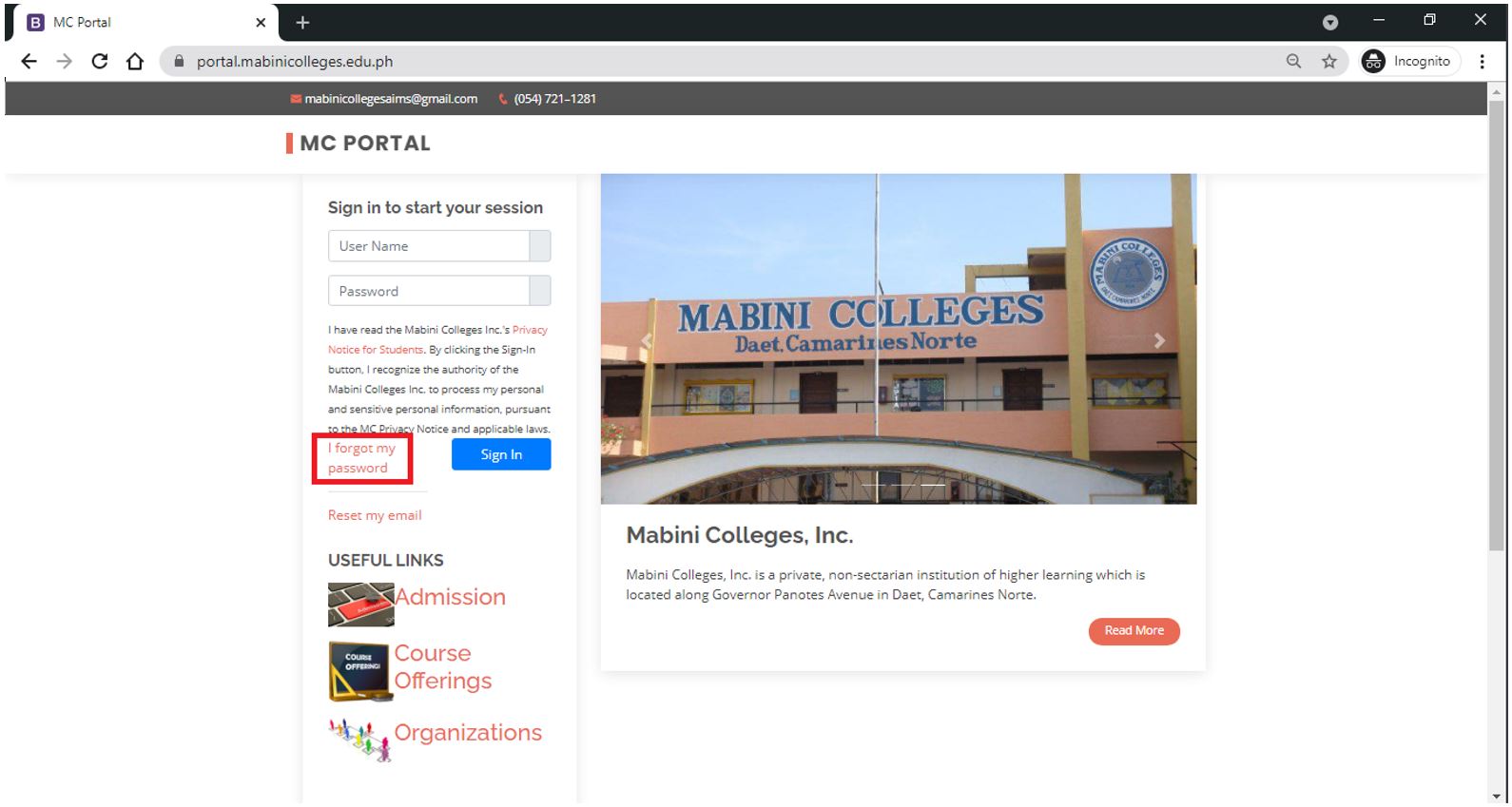
Task: Show next slide with carousel right arrow
Action: (1159, 340)
